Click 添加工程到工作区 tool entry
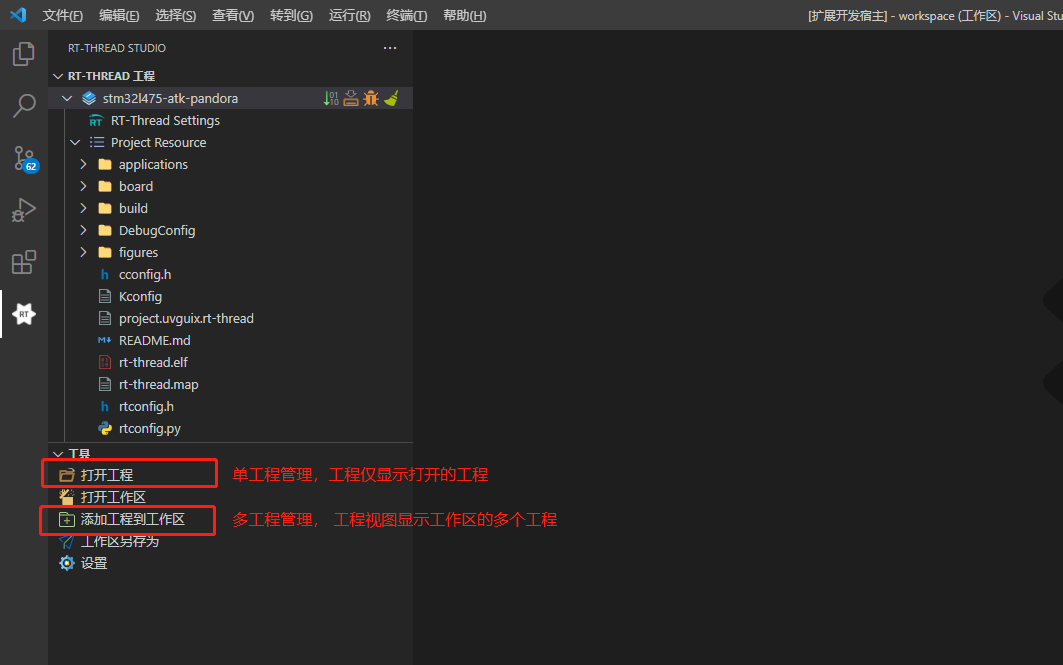The height and width of the screenshot is (665, 1063). click(132, 519)
